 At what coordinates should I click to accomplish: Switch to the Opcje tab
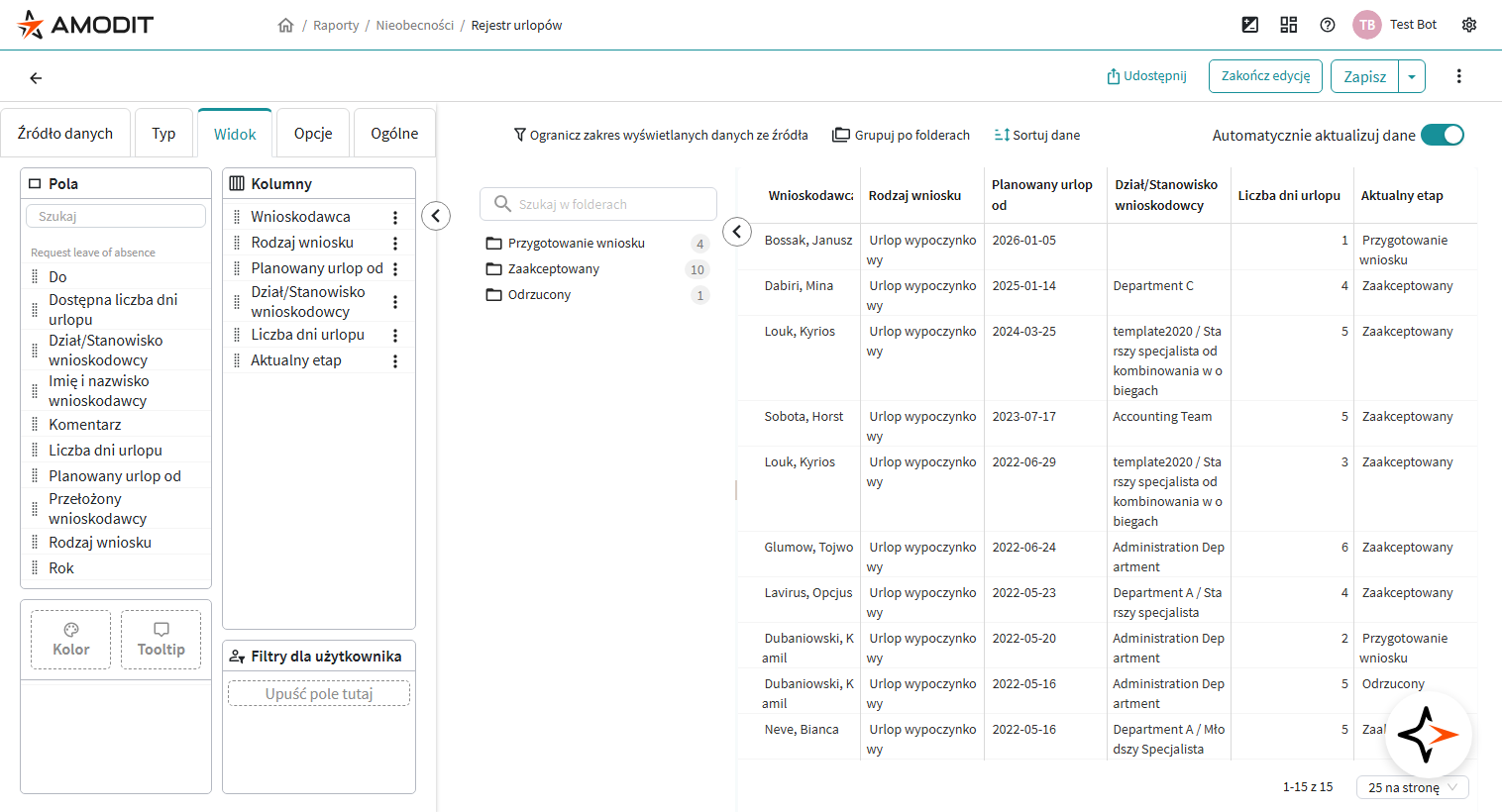[313, 134]
